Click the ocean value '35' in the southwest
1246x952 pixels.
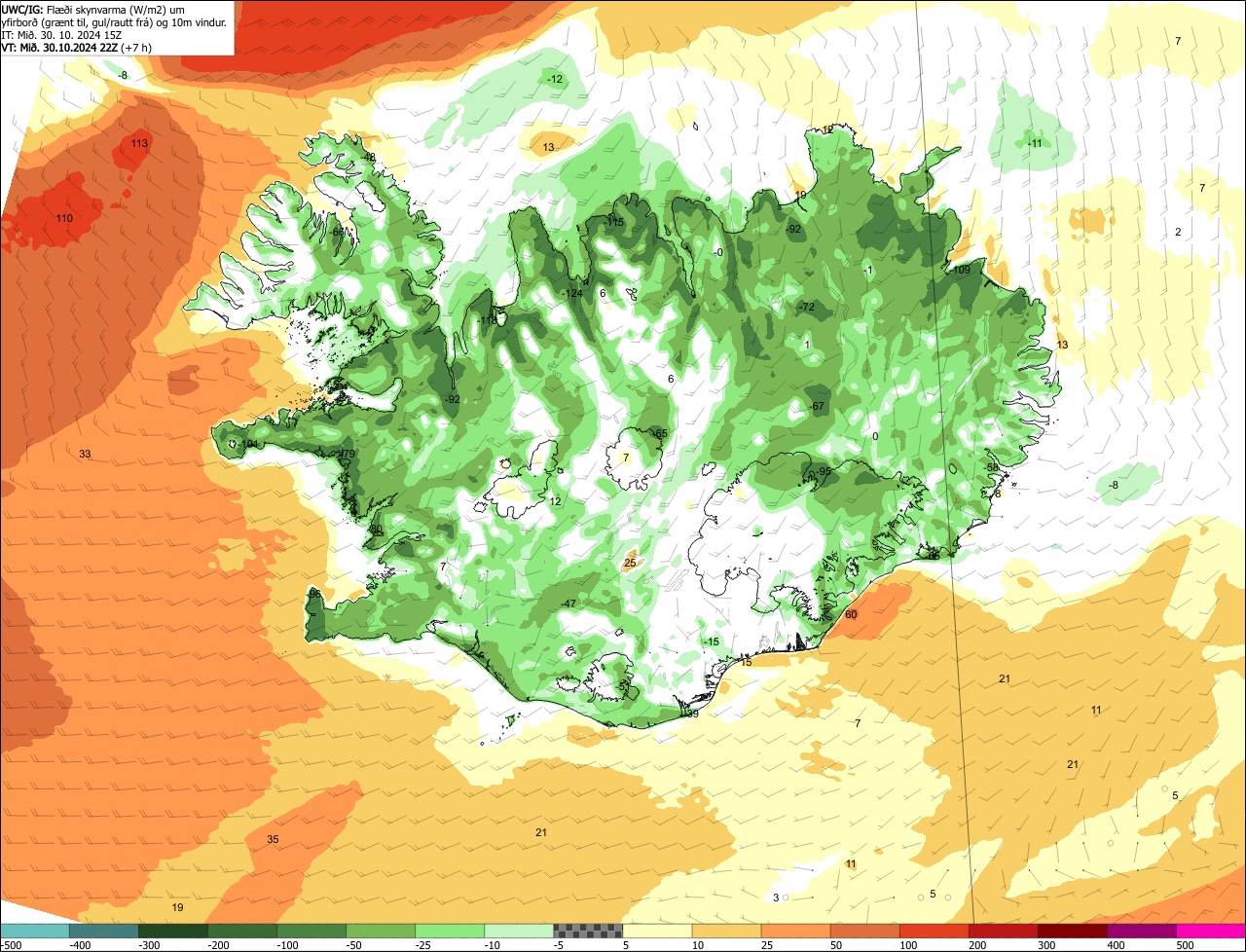click(273, 839)
